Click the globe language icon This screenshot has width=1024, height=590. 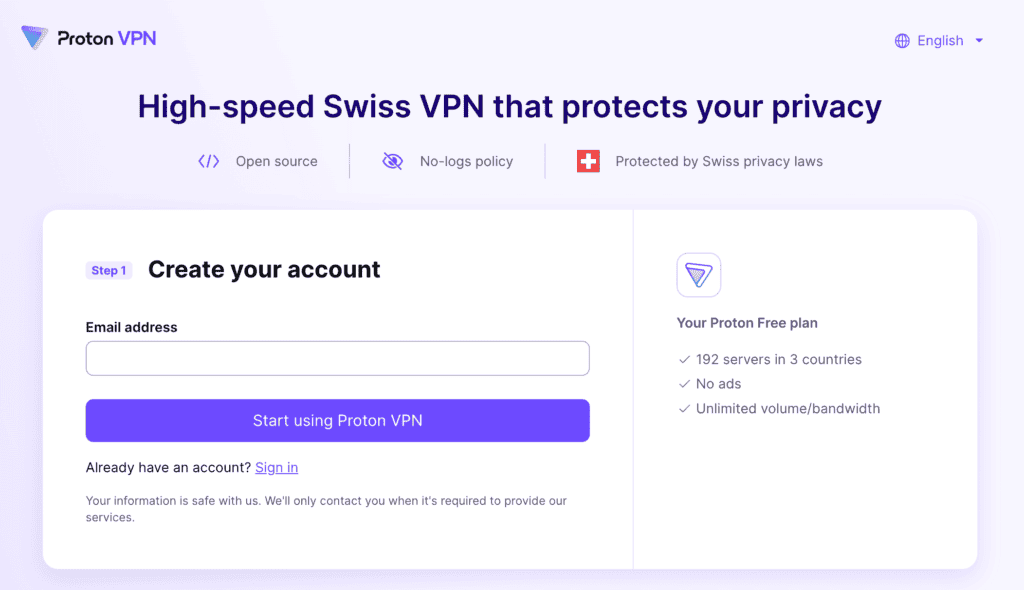click(902, 41)
